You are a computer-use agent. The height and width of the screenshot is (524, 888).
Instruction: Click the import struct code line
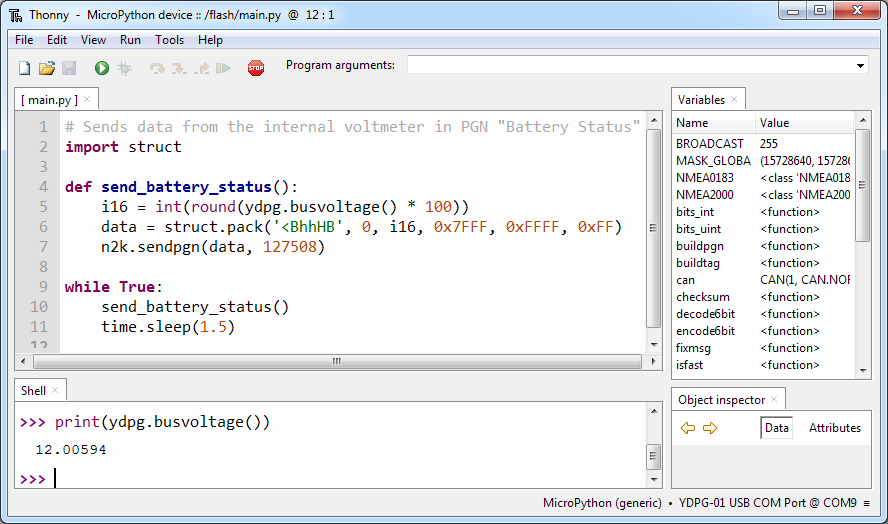click(x=123, y=147)
